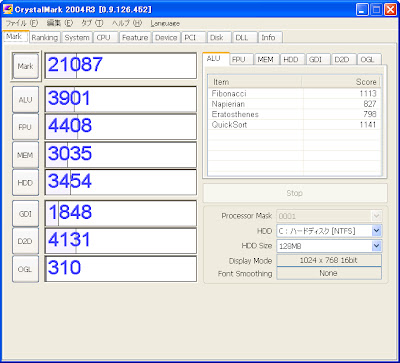Switch to the CPU tab
Image resolution: width=400 pixels, height=363 pixels.
click(105, 38)
